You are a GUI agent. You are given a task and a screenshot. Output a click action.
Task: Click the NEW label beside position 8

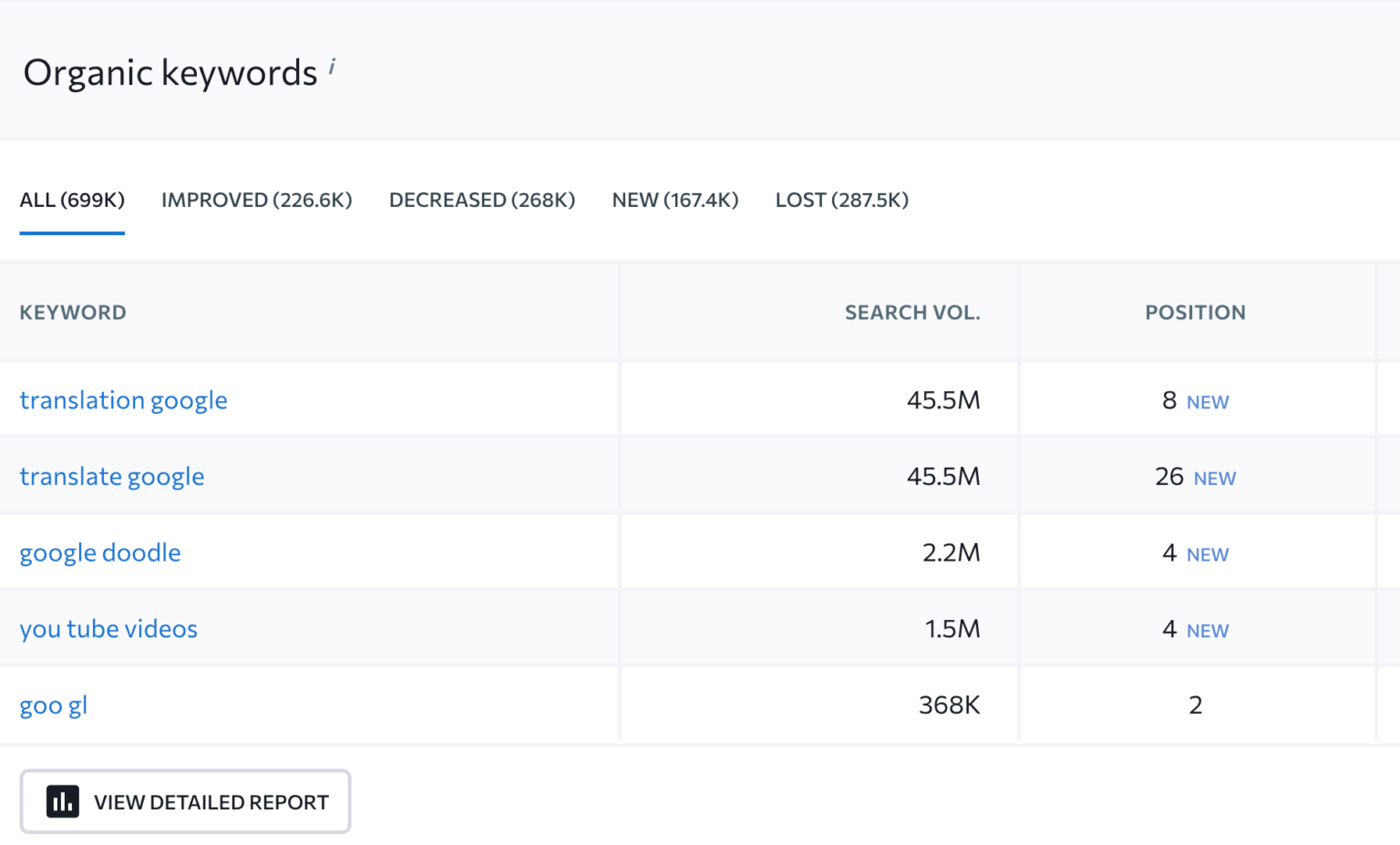point(1208,401)
